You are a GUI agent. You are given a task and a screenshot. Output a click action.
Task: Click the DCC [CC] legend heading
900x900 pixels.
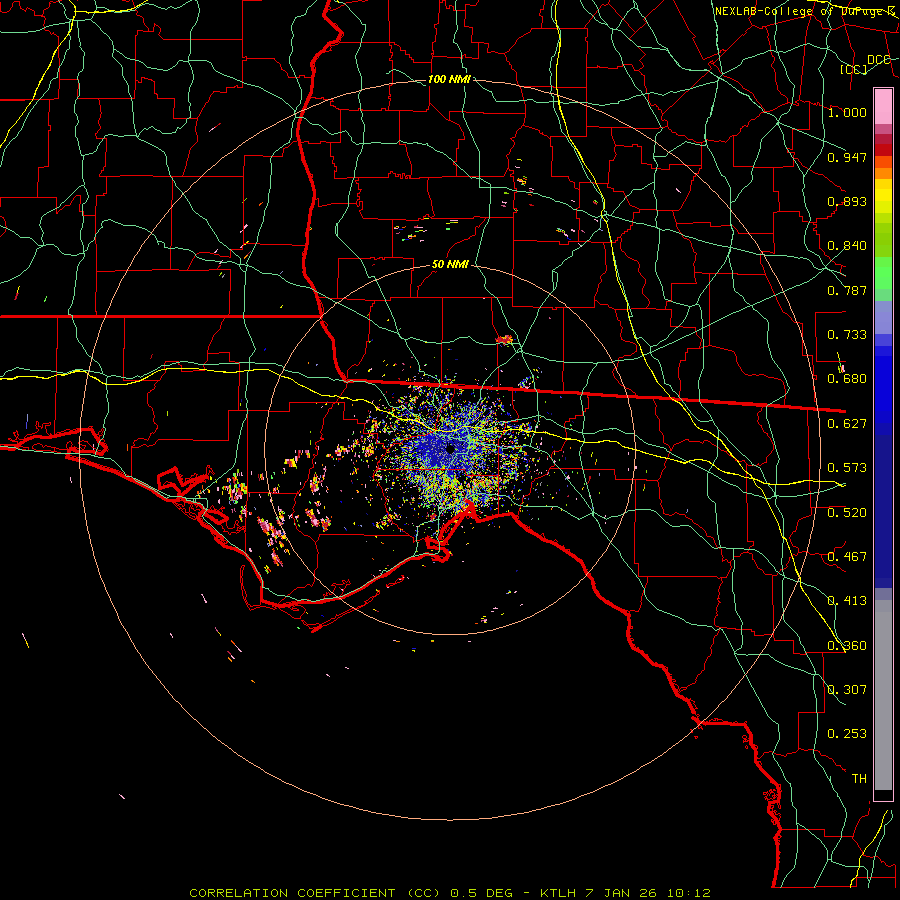click(x=864, y=64)
